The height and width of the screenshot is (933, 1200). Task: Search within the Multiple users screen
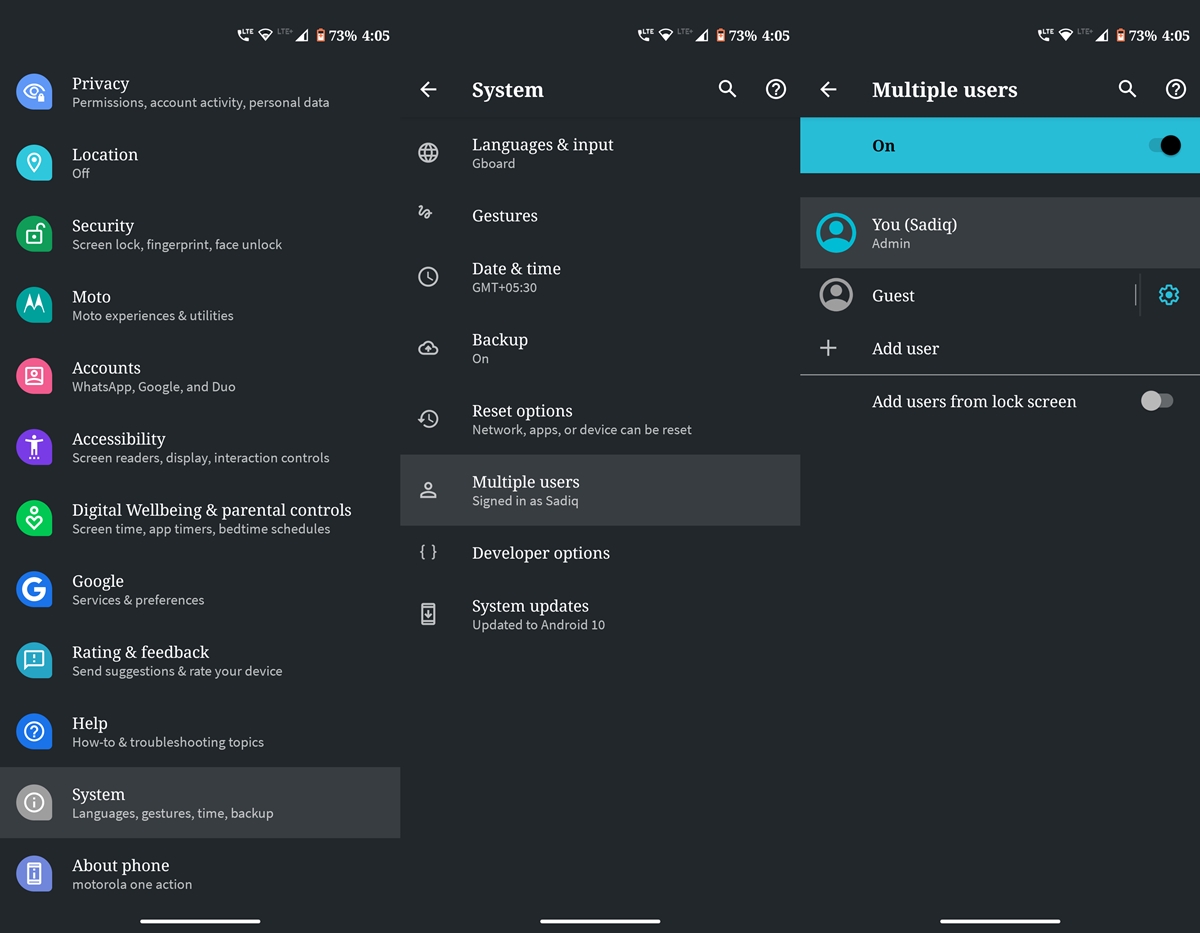[1127, 89]
